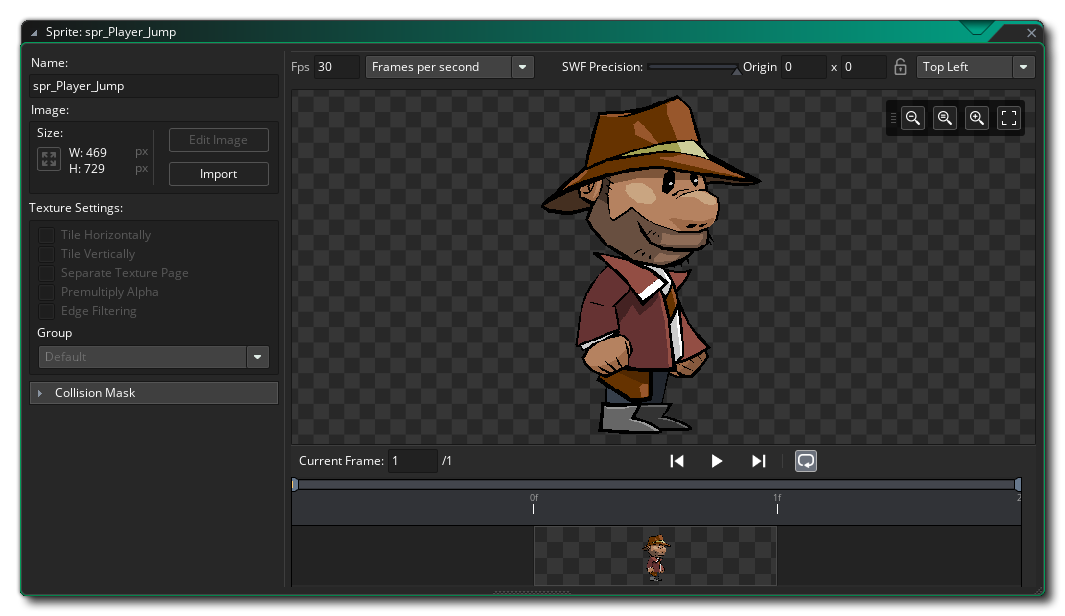This screenshot has width=1065, height=616.
Task: Click the Texture Settings label
Action: [x=76, y=208]
